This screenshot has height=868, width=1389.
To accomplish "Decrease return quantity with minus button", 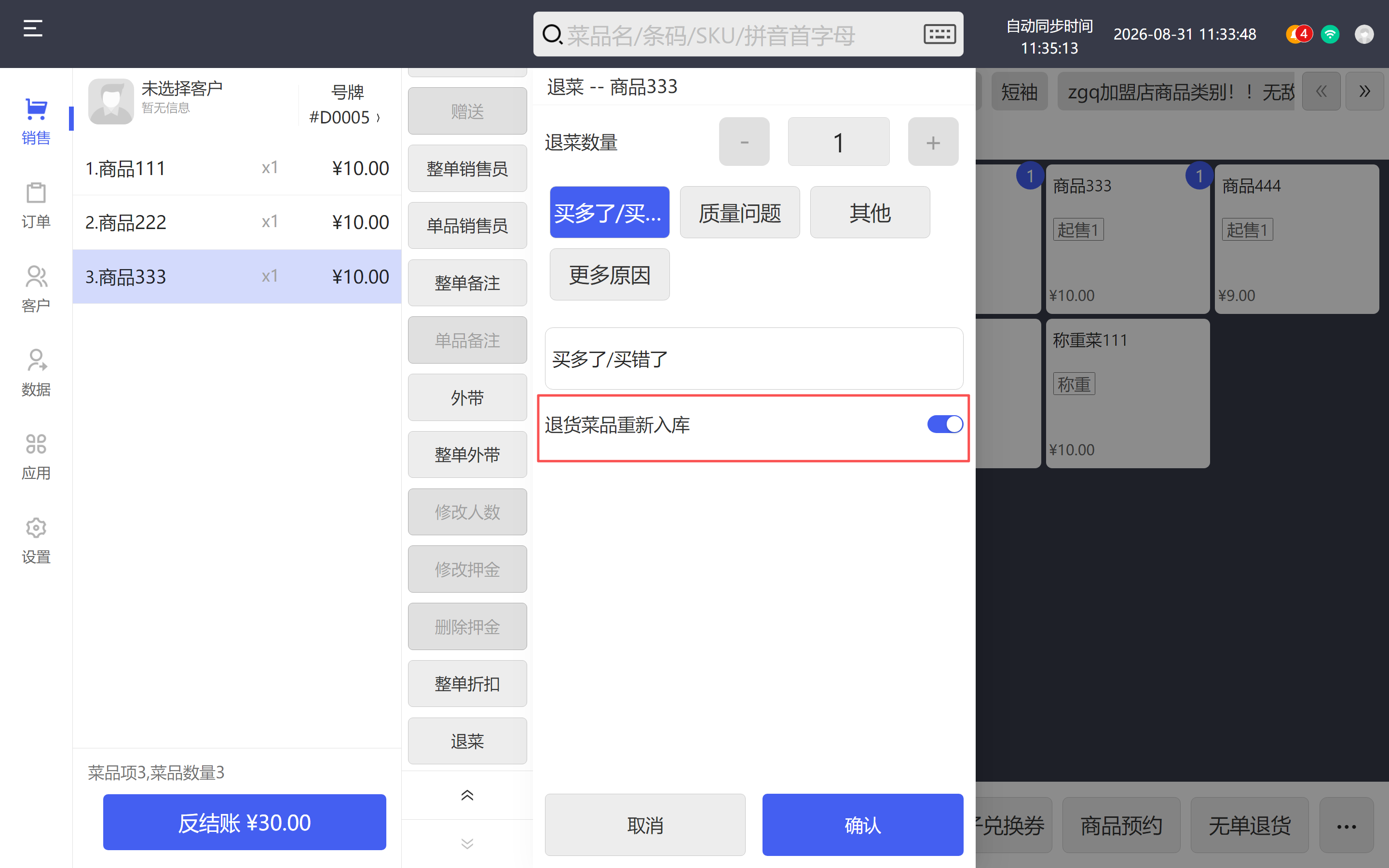I will [745, 142].
